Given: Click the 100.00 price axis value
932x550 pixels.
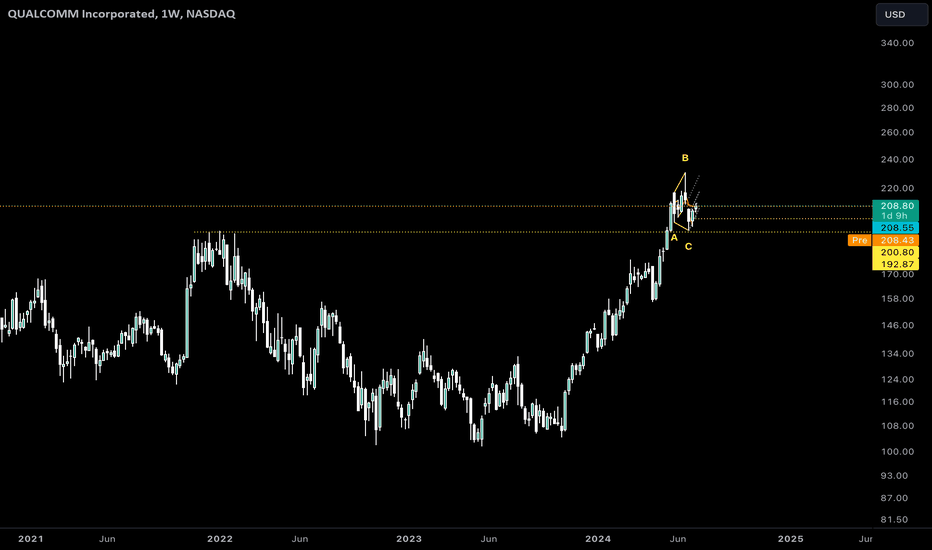Looking at the screenshot, I should (x=897, y=451).
